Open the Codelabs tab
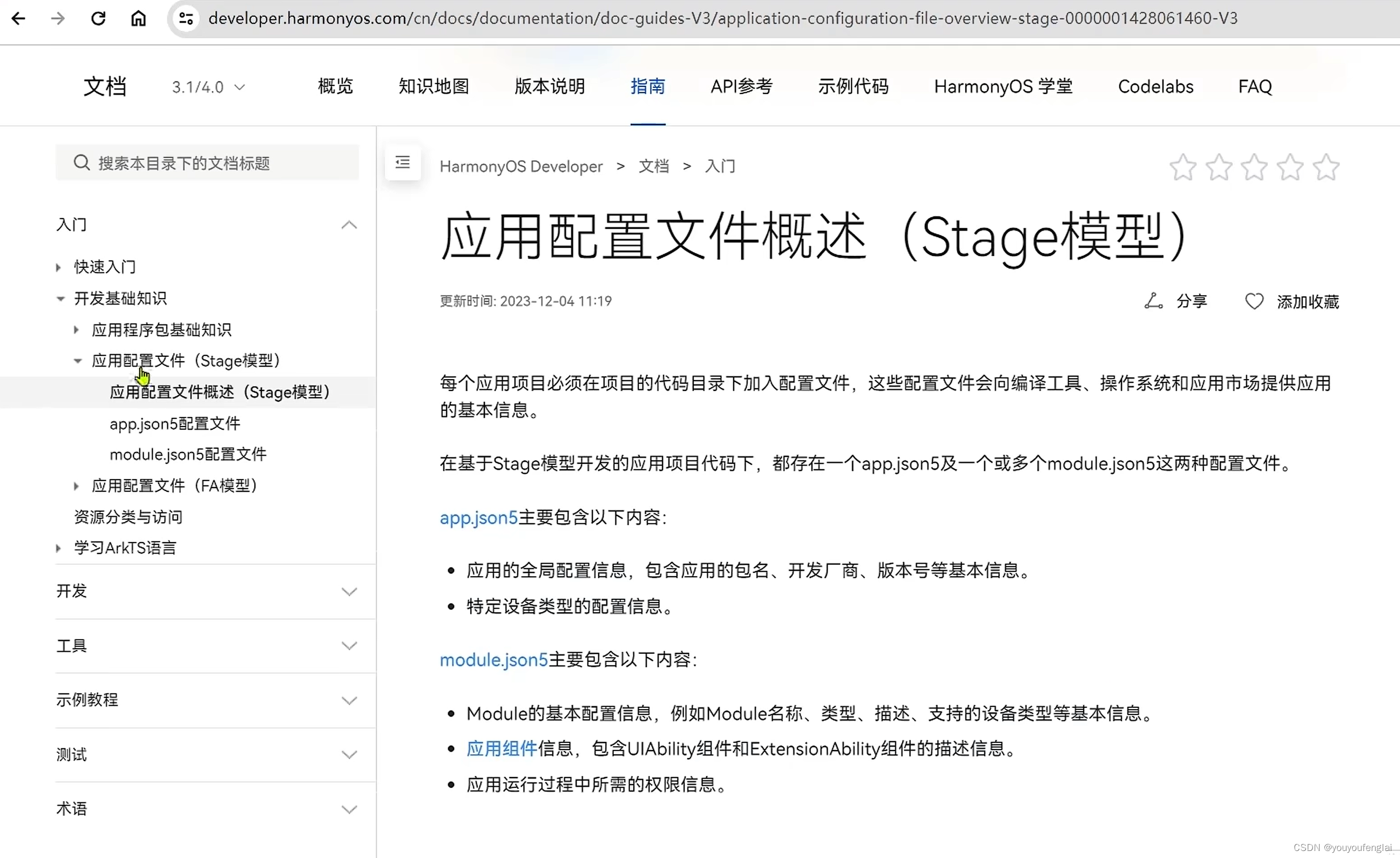 click(1155, 86)
